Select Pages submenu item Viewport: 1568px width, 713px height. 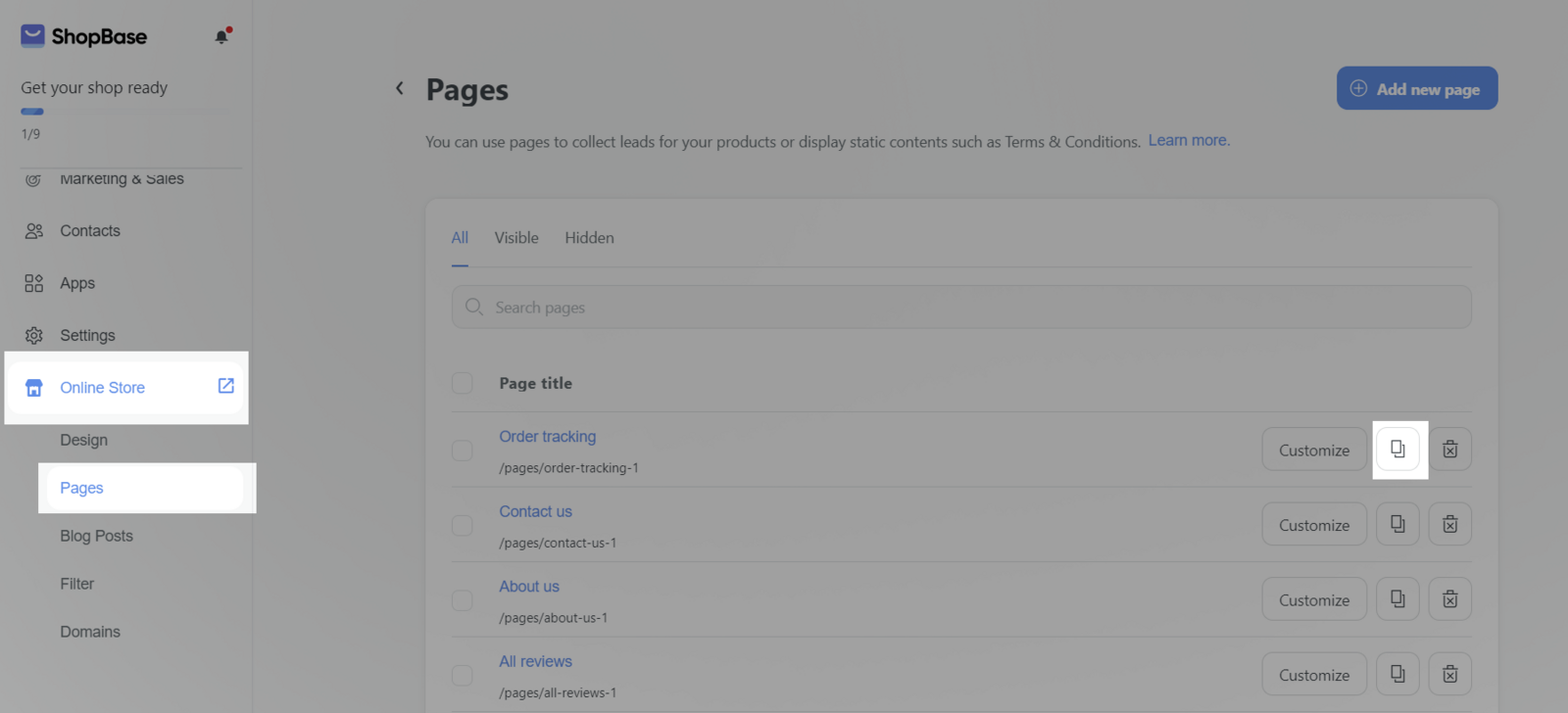click(x=145, y=488)
